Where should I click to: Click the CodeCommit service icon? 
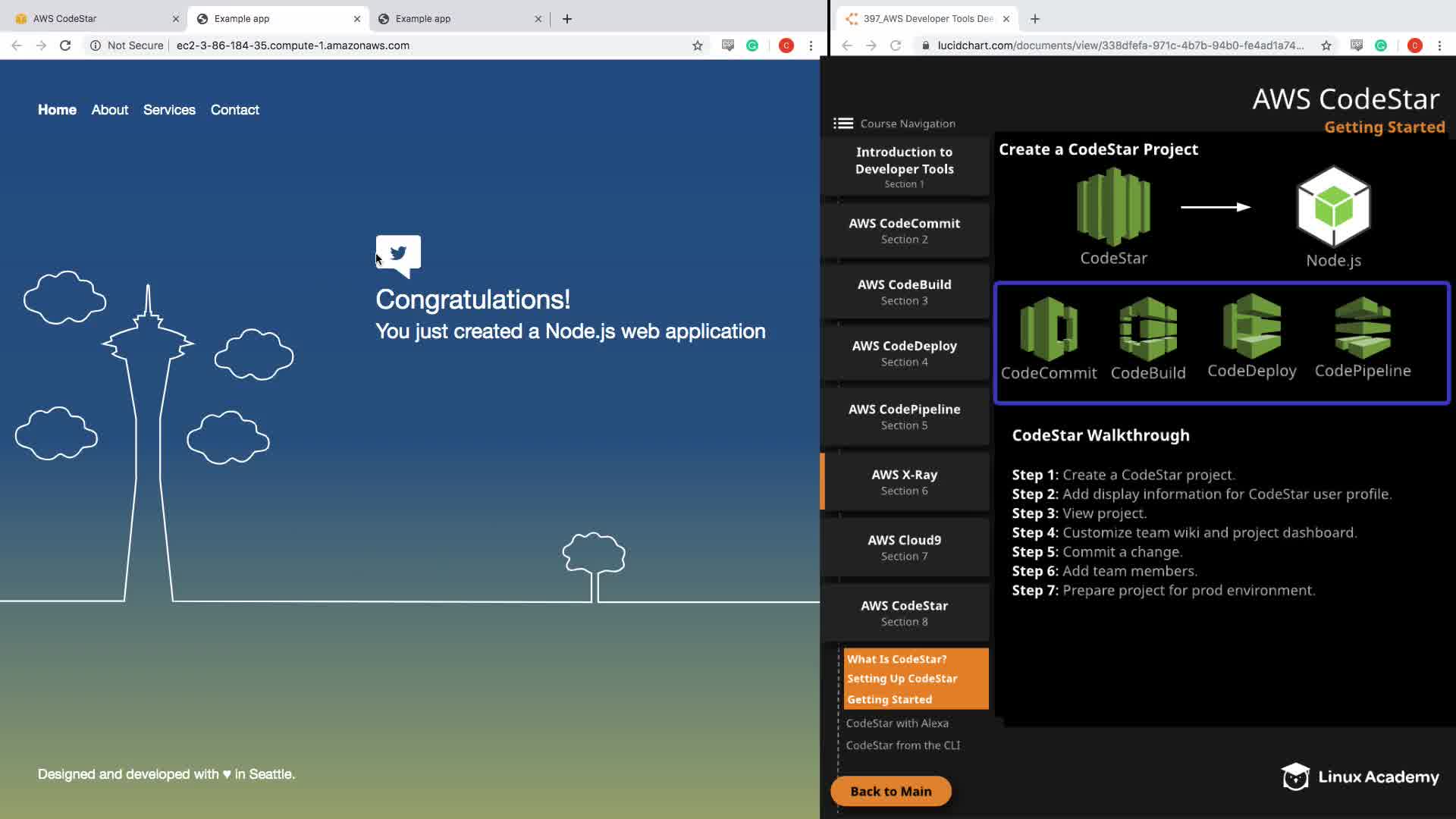coord(1049,328)
